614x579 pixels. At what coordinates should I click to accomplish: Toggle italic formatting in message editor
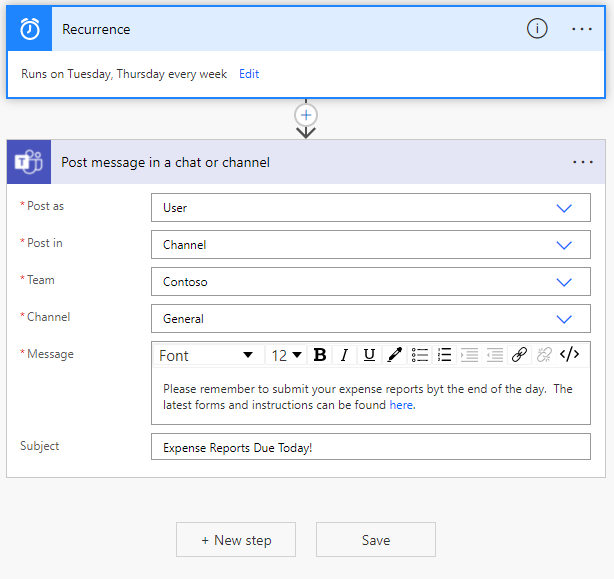click(344, 355)
